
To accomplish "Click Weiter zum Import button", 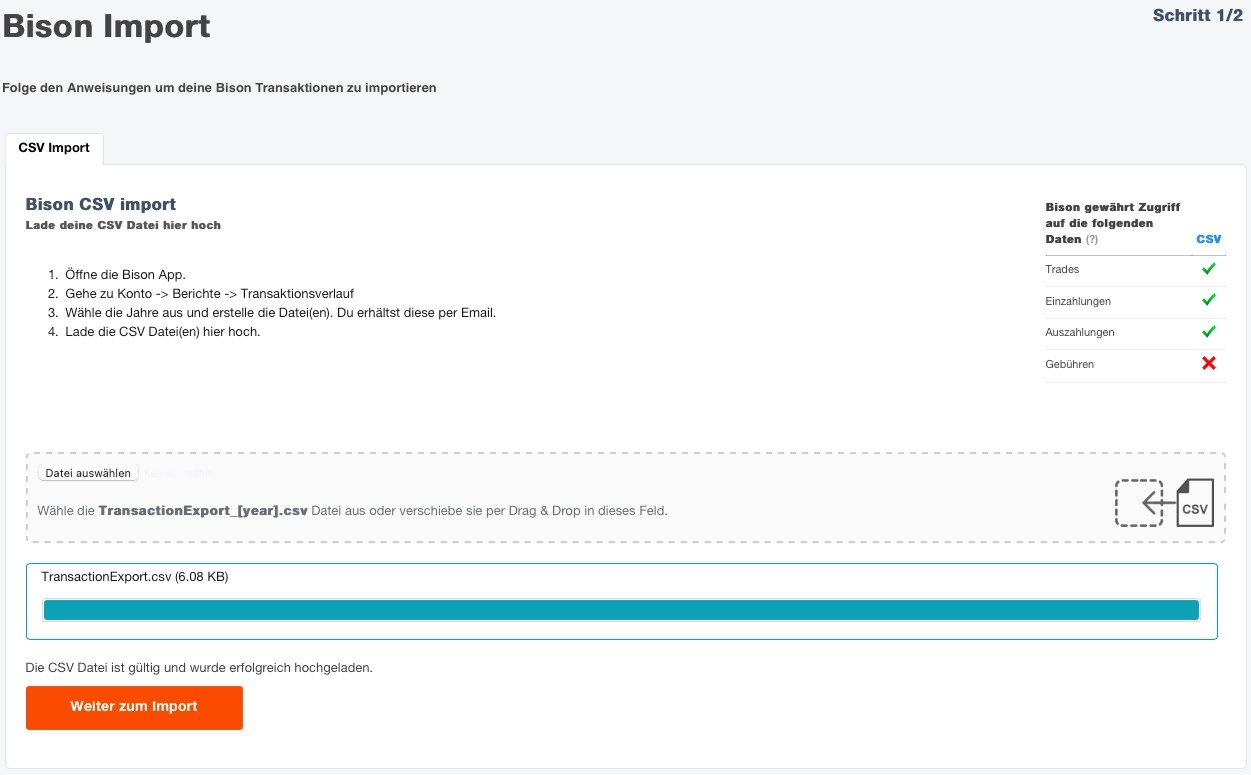I will [x=134, y=707].
